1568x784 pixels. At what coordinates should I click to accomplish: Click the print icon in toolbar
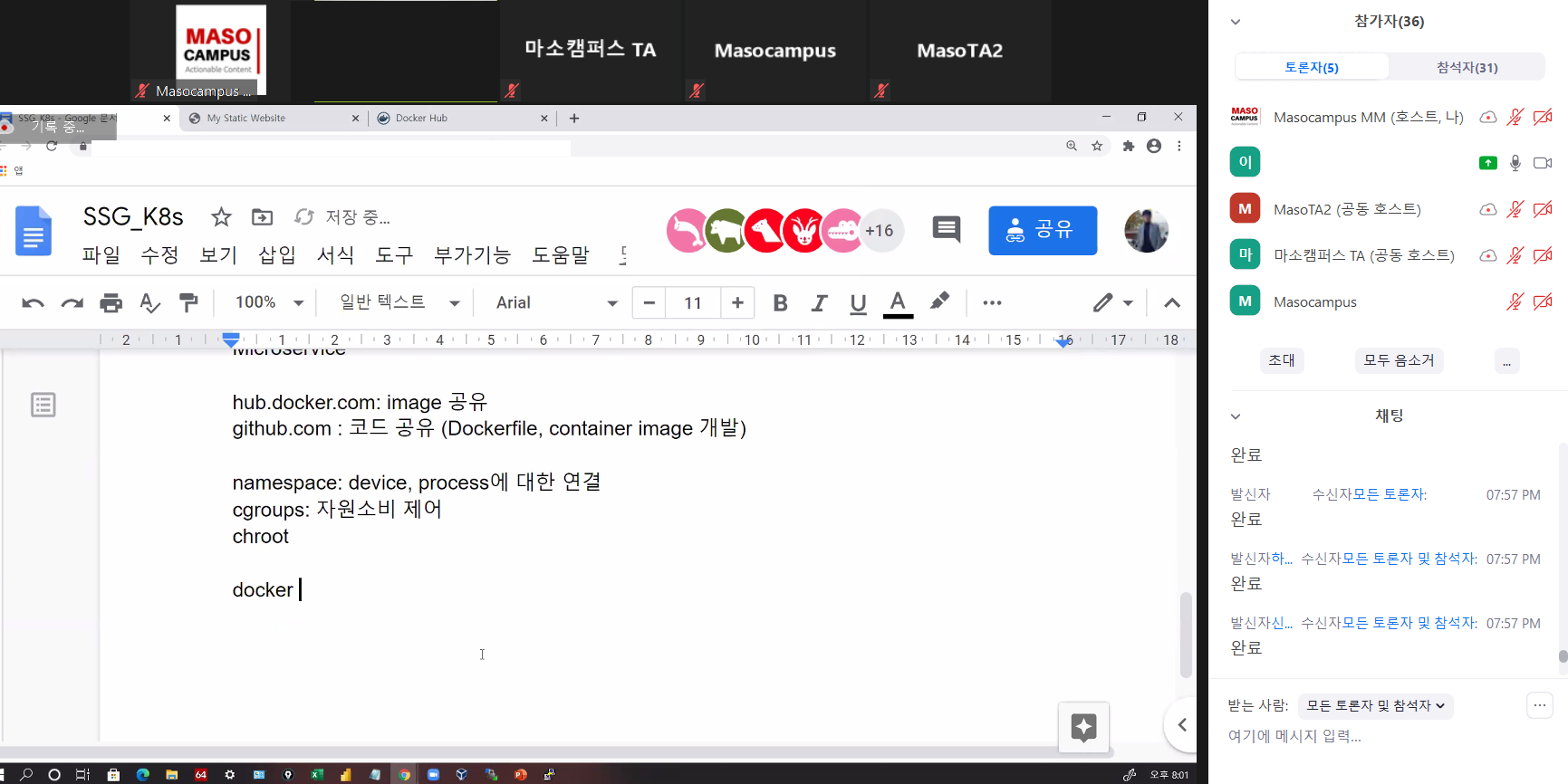[x=111, y=303]
